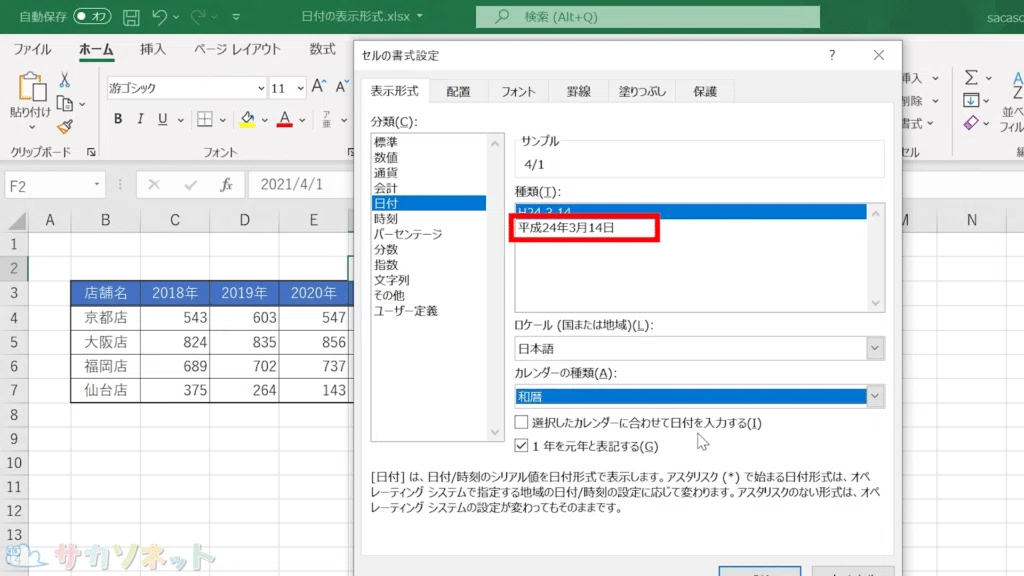The width and height of the screenshot is (1024, 576).
Task: Click the confirm checkmark in formula bar
Action: pos(190,185)
